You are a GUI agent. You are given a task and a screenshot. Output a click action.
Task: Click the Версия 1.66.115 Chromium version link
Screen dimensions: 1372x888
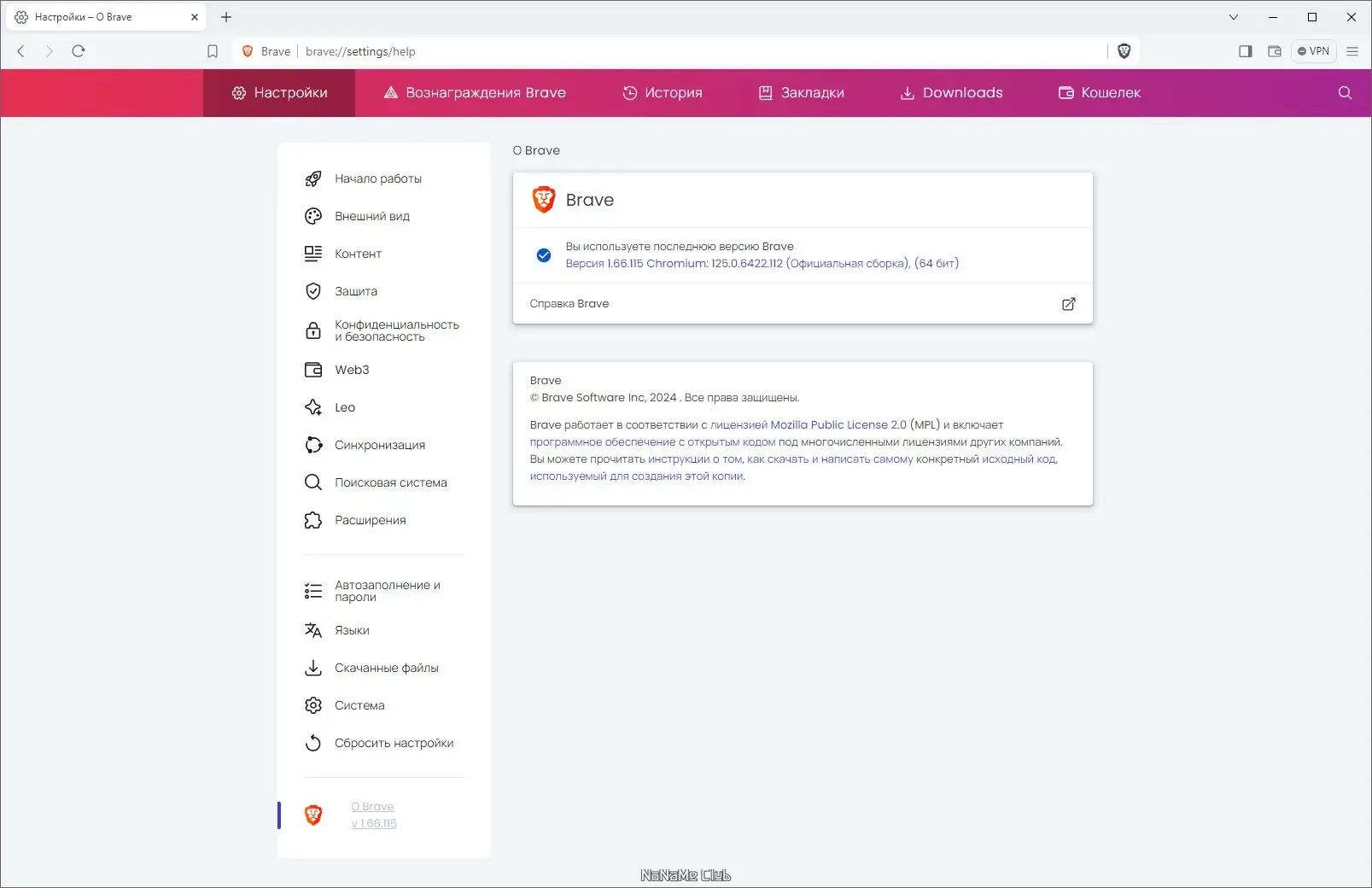762,264
